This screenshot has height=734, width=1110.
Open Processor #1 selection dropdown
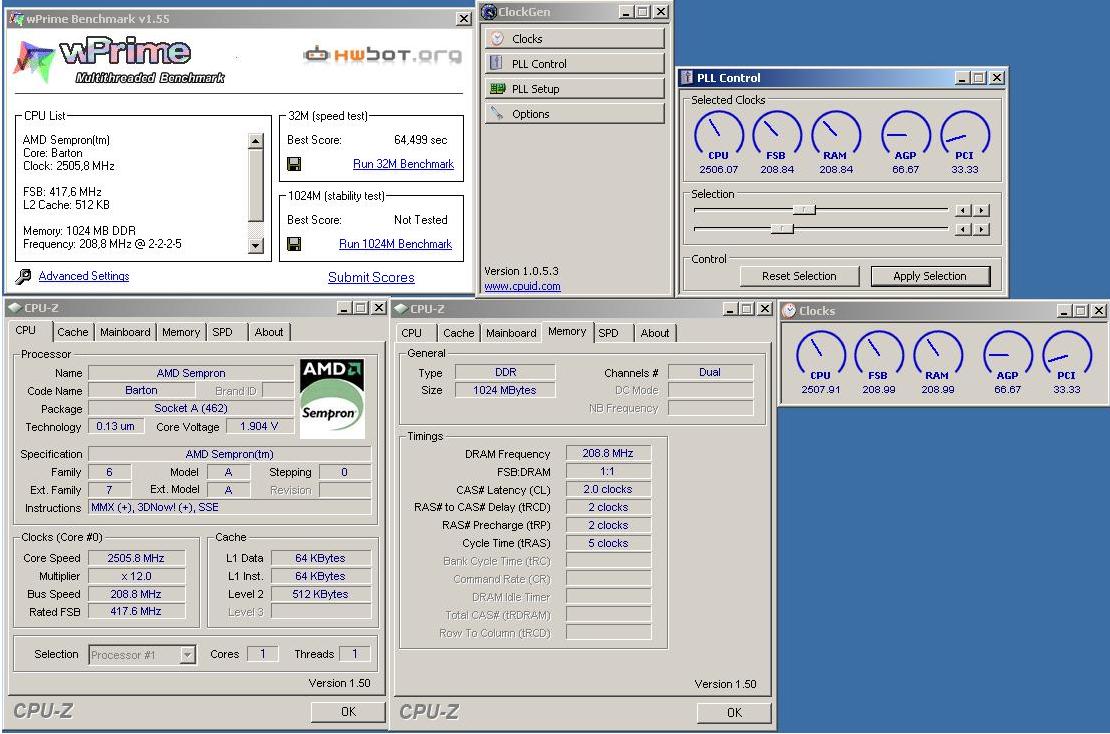tap(187, 655)
